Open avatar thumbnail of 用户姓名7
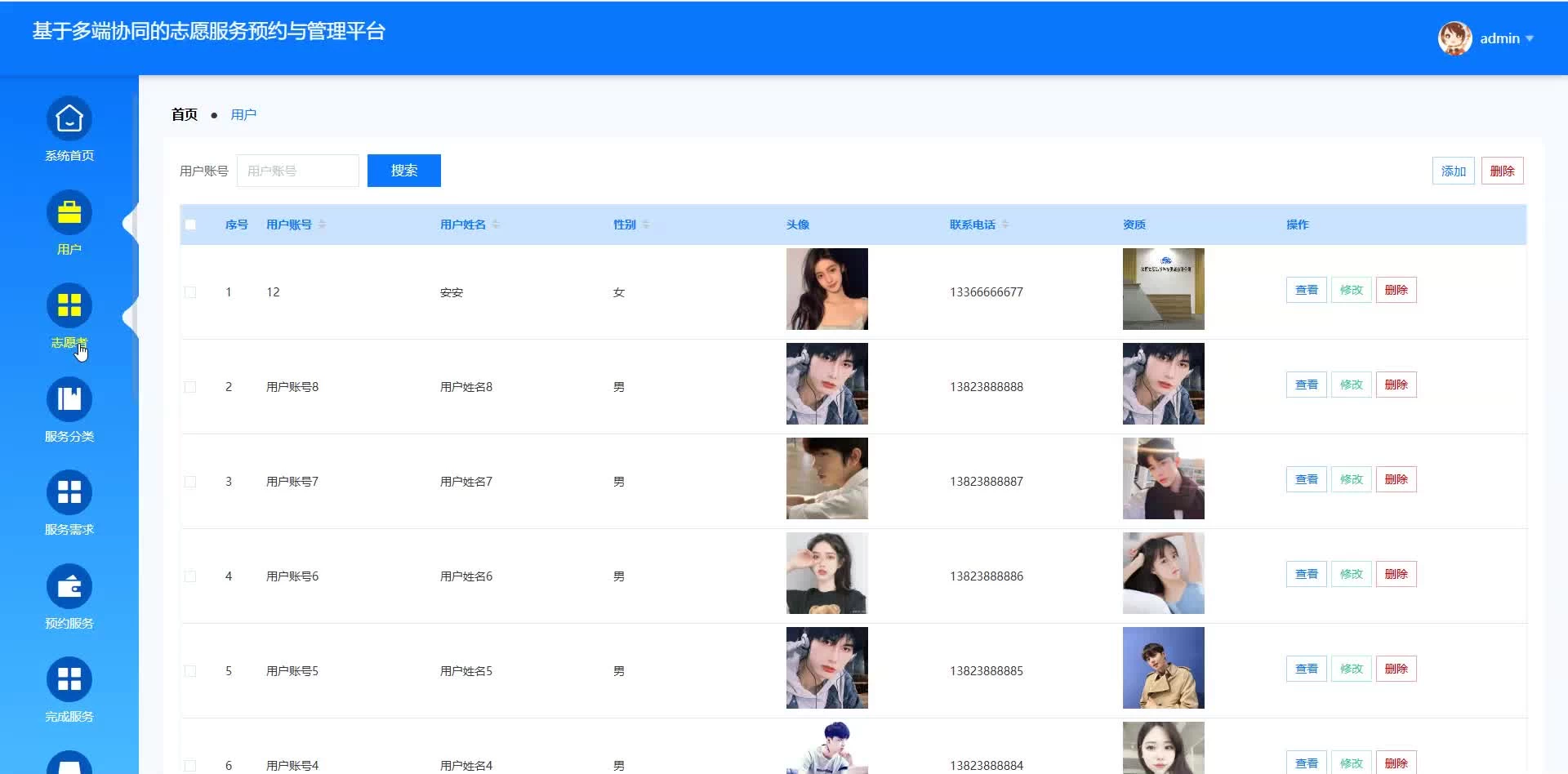The image size is (1568, 774). [x=827, y=478]
